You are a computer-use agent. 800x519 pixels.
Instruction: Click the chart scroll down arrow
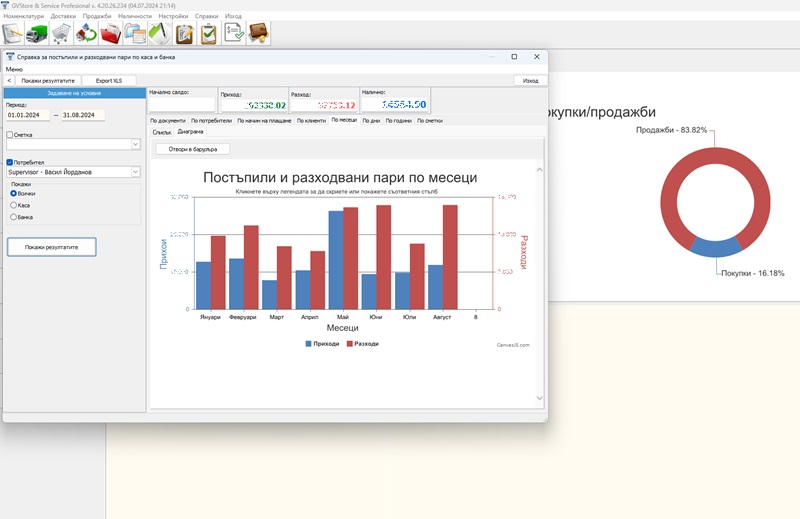point(539,398)
